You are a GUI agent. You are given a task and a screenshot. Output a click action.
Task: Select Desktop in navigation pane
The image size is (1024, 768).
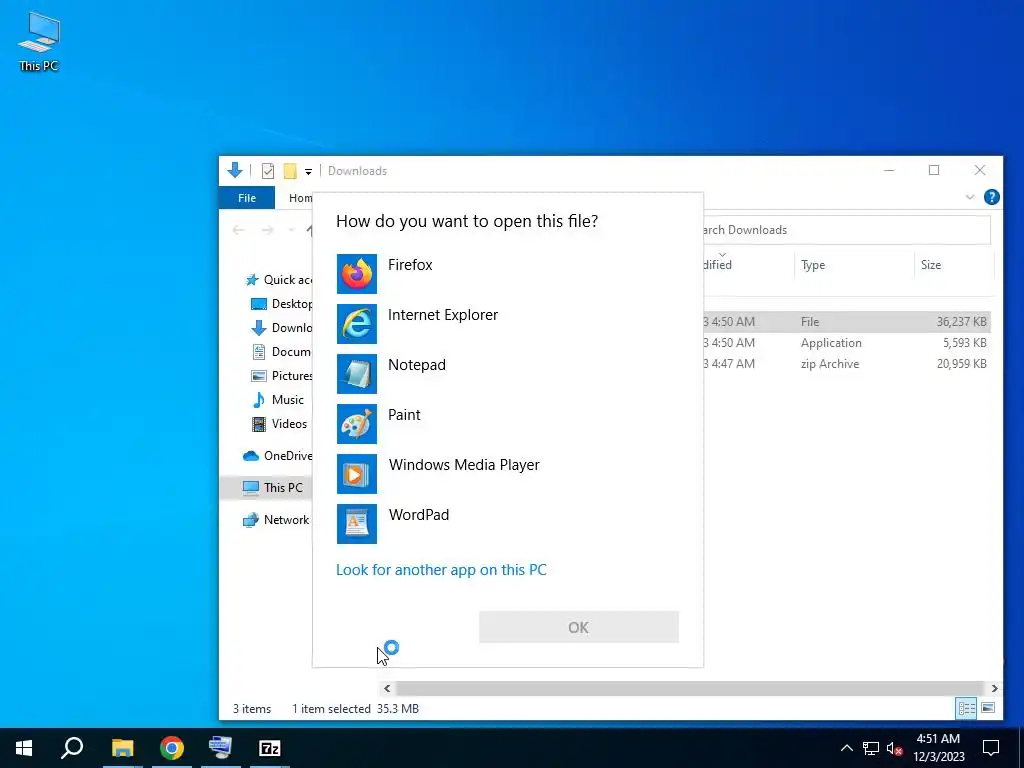(x=281, y=304)
